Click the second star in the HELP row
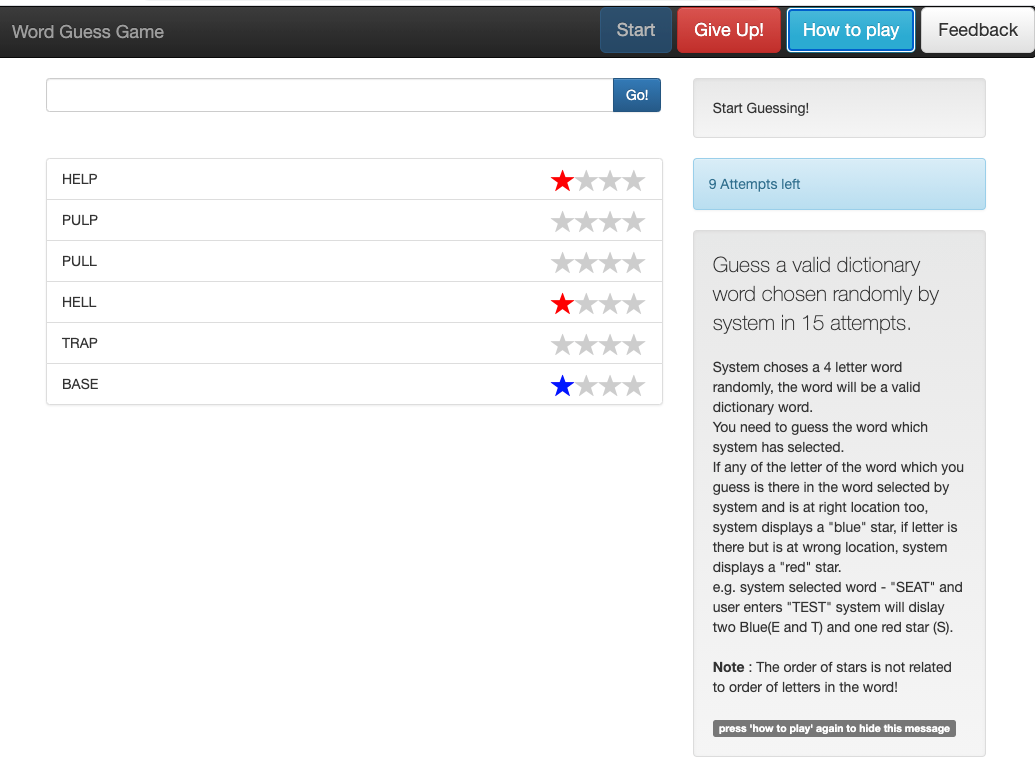Image resolution: width=1035 pixels, height=768 pixels. [x=586, y=181]
